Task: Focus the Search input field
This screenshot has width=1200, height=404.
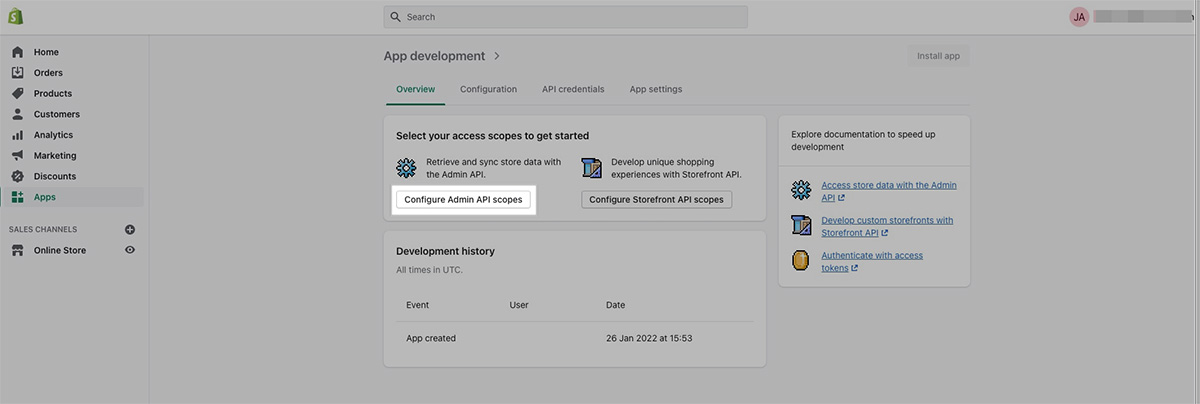Action: (565, 17)
